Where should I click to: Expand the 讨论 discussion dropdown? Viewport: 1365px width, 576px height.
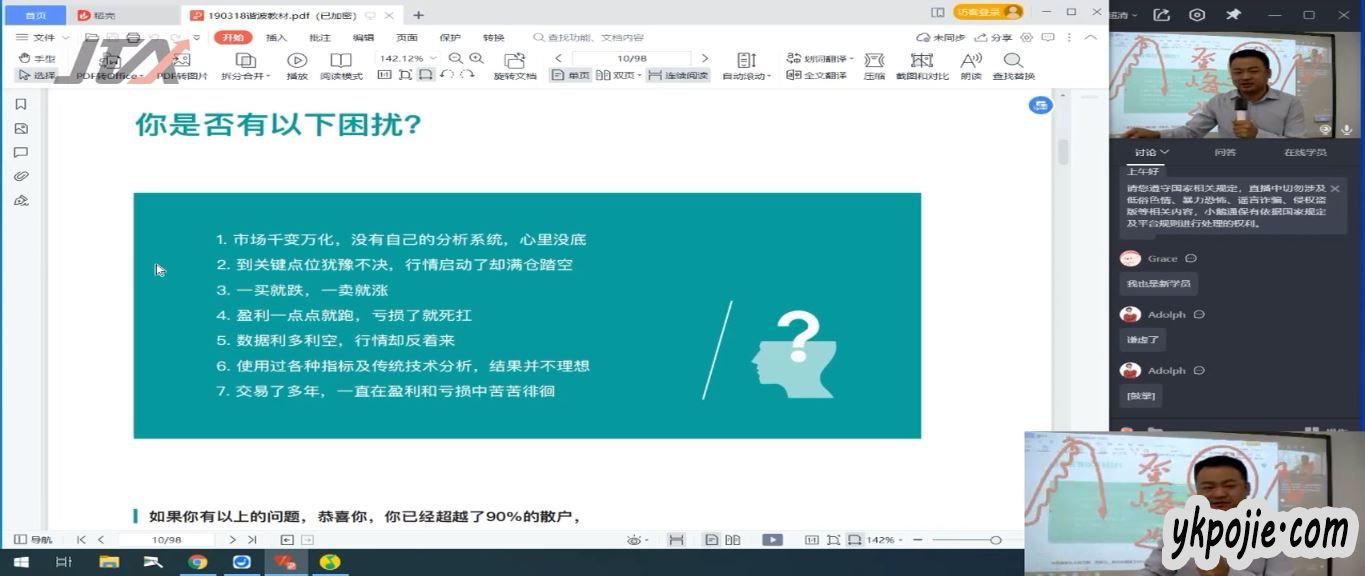(1152, 152)
